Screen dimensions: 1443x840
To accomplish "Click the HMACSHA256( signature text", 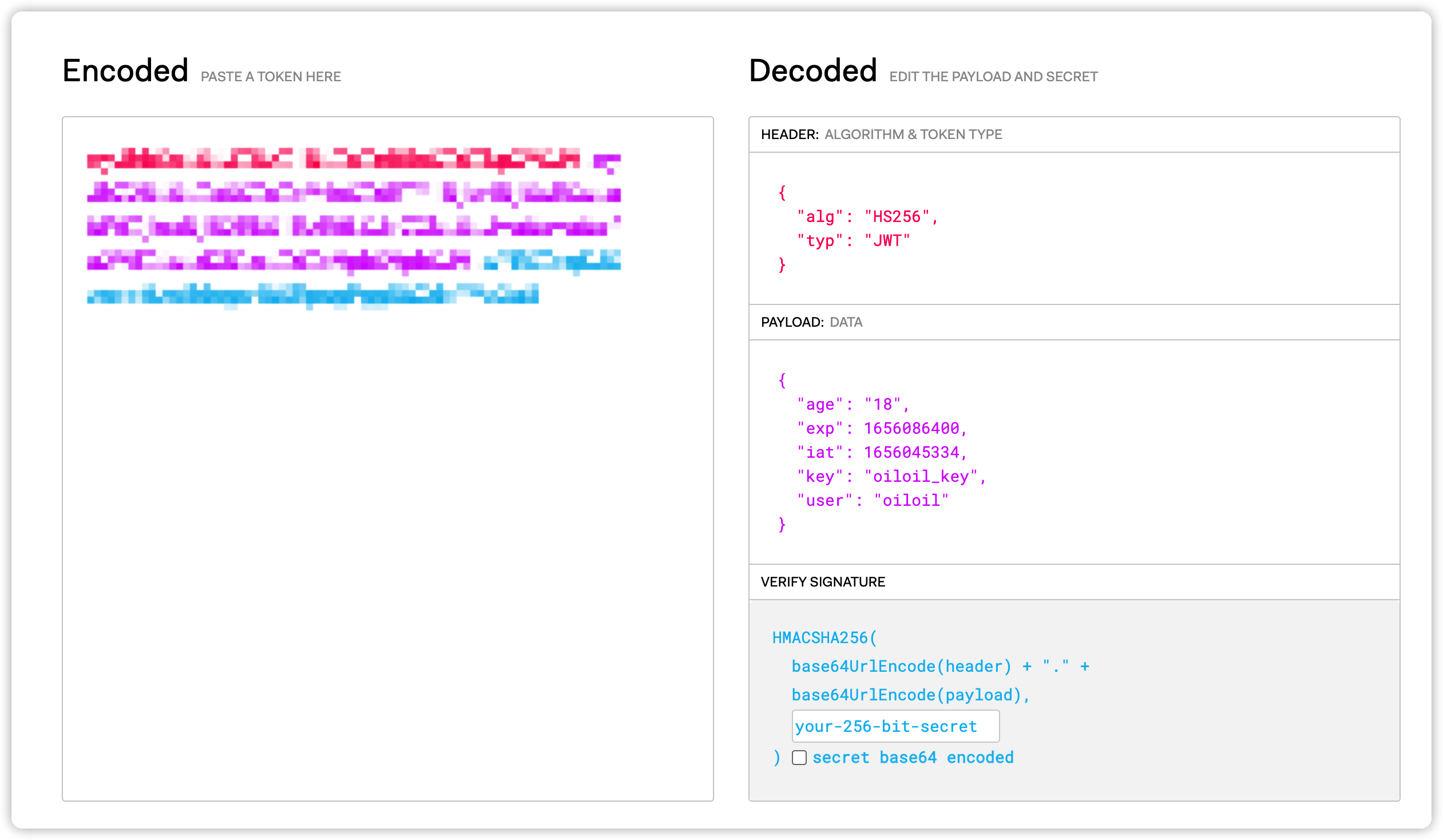I will click(824, 638).
